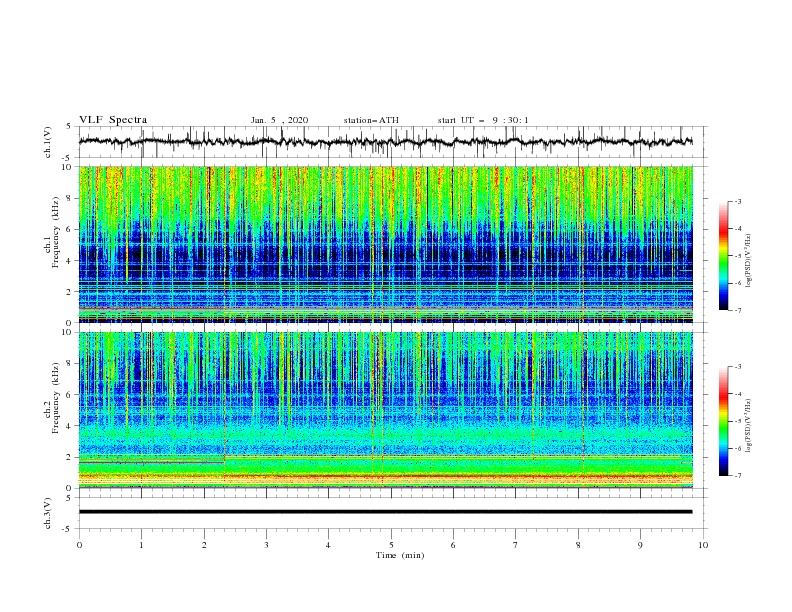Click the ch.1 waveform trace plot
The height and width of the screenshot is (612, 792).
385,142
